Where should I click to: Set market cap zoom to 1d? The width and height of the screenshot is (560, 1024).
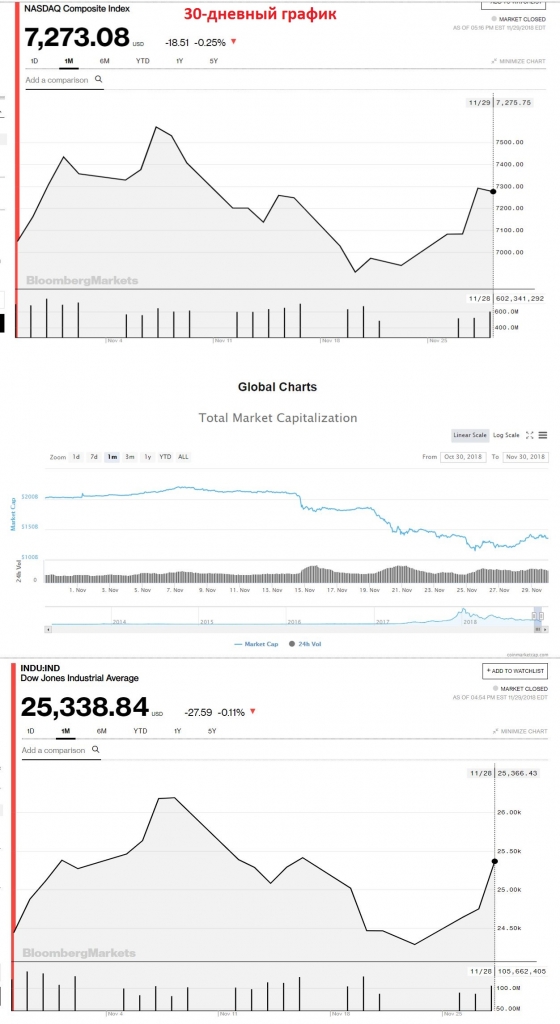[76, 457]
